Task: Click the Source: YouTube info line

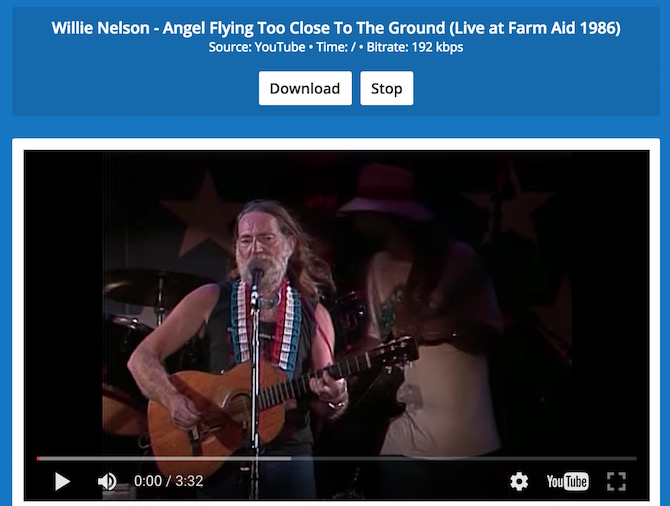Action: point(257,47)
